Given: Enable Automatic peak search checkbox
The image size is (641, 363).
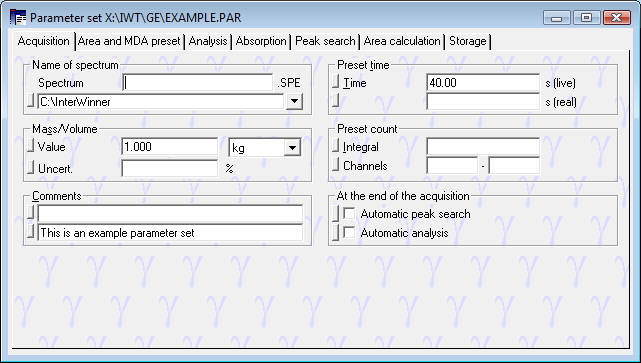Looking at the screenshot, I should tap(349, 213).
